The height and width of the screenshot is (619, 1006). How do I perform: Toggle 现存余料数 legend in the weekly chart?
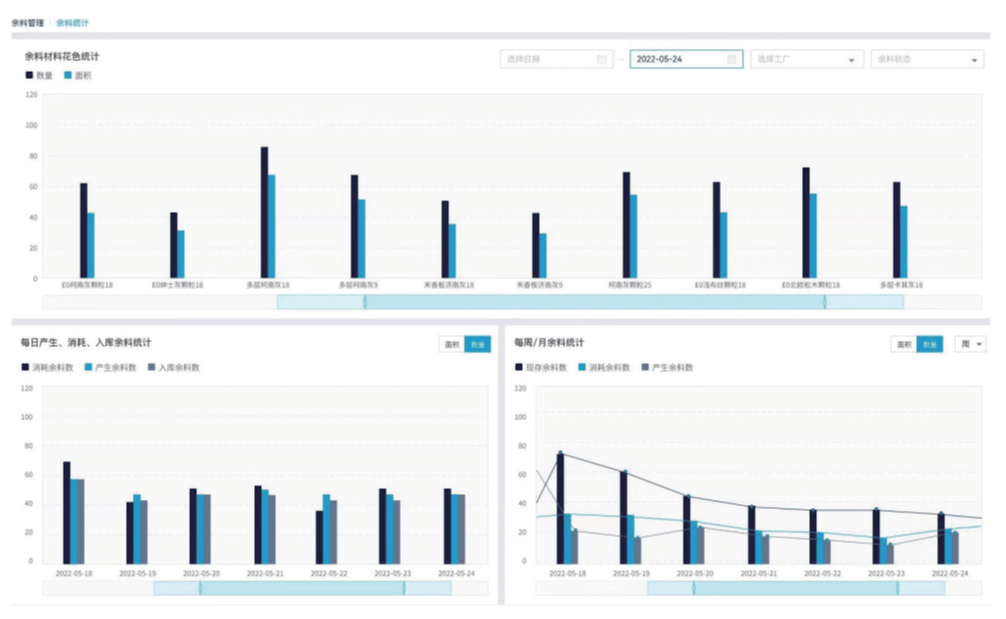[541, 368]
